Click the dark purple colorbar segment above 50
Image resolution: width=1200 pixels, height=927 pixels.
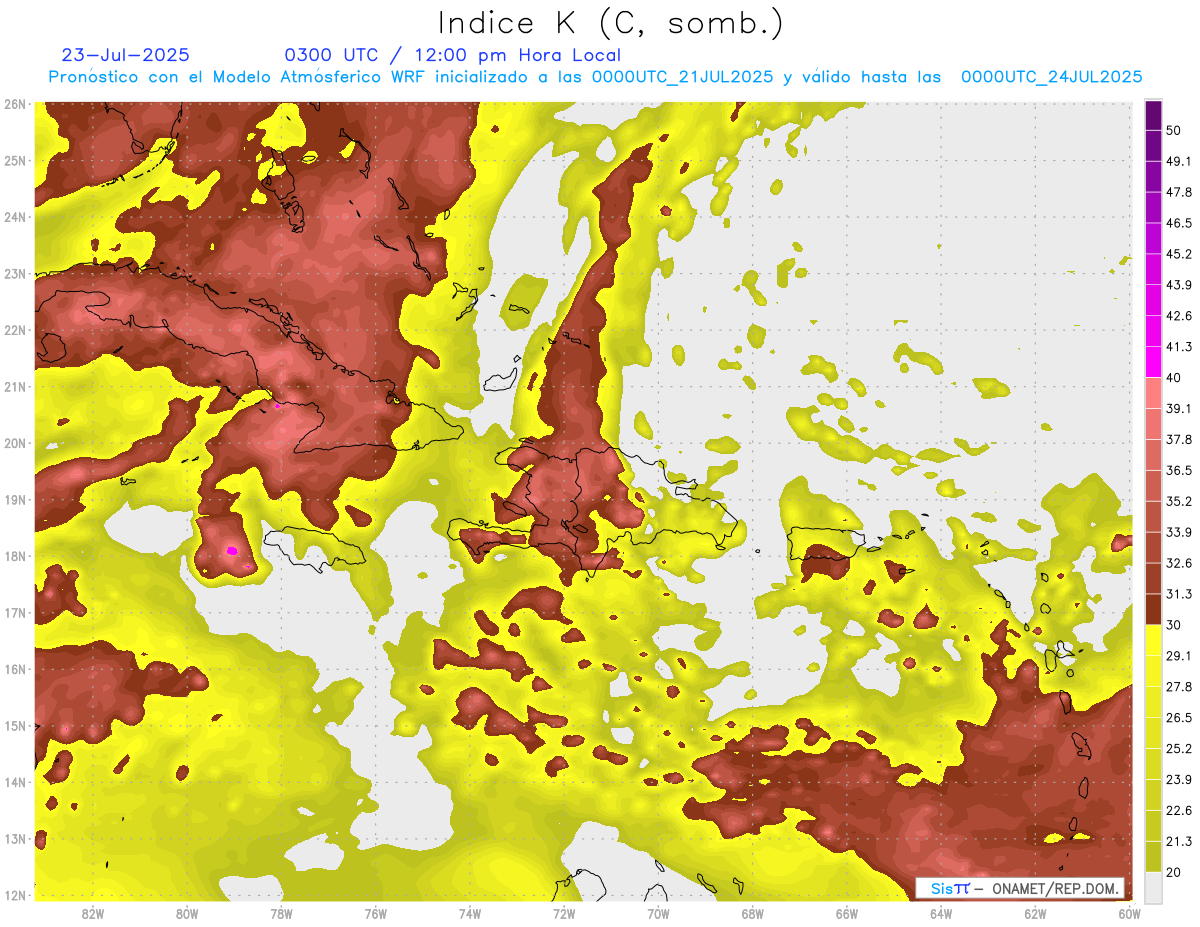(x=1153, y=116)
